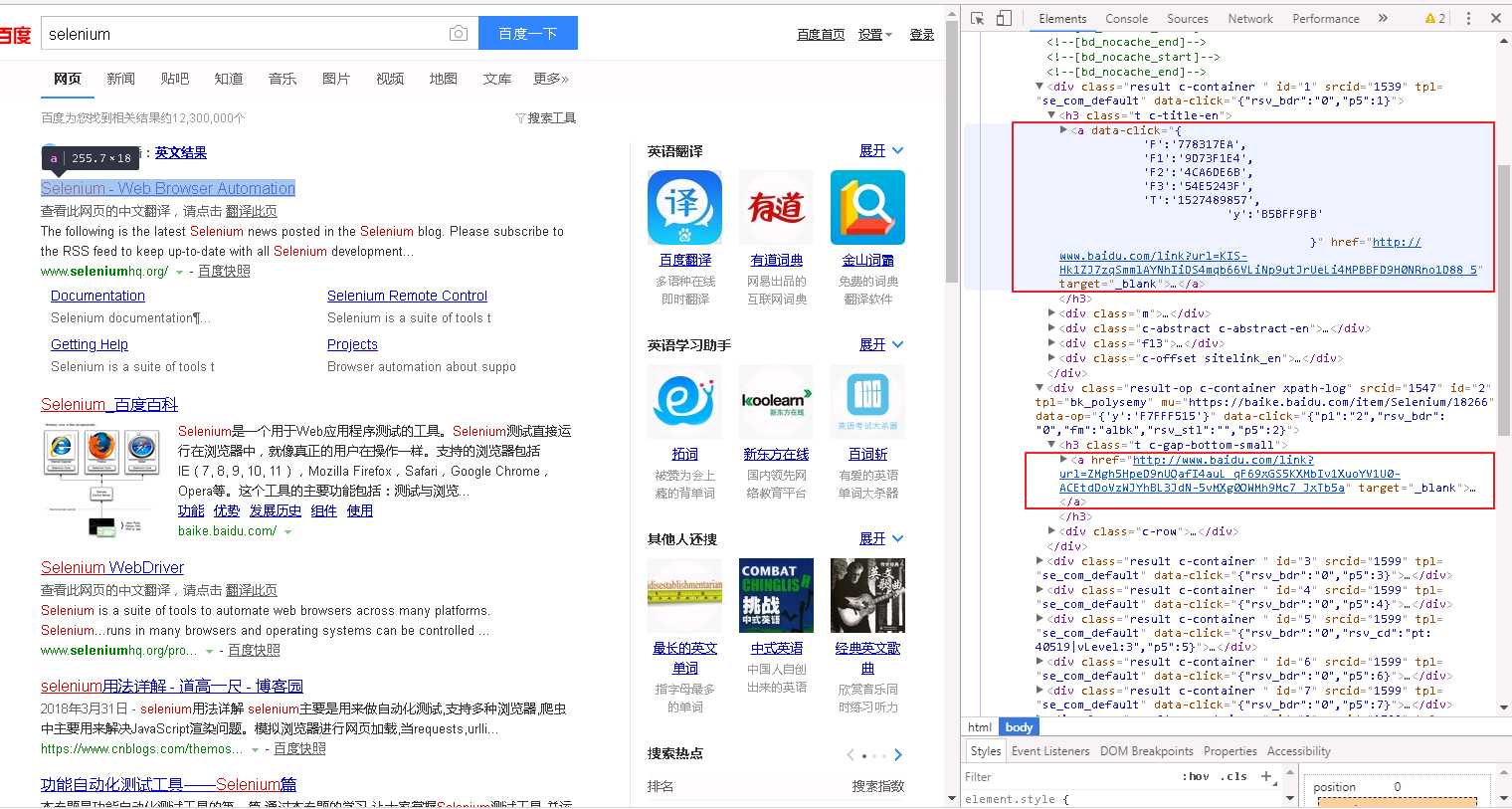The image size is (1512, 809).
Task: Open 搜索工具 filter tools
Action: (x=546, y=117)
